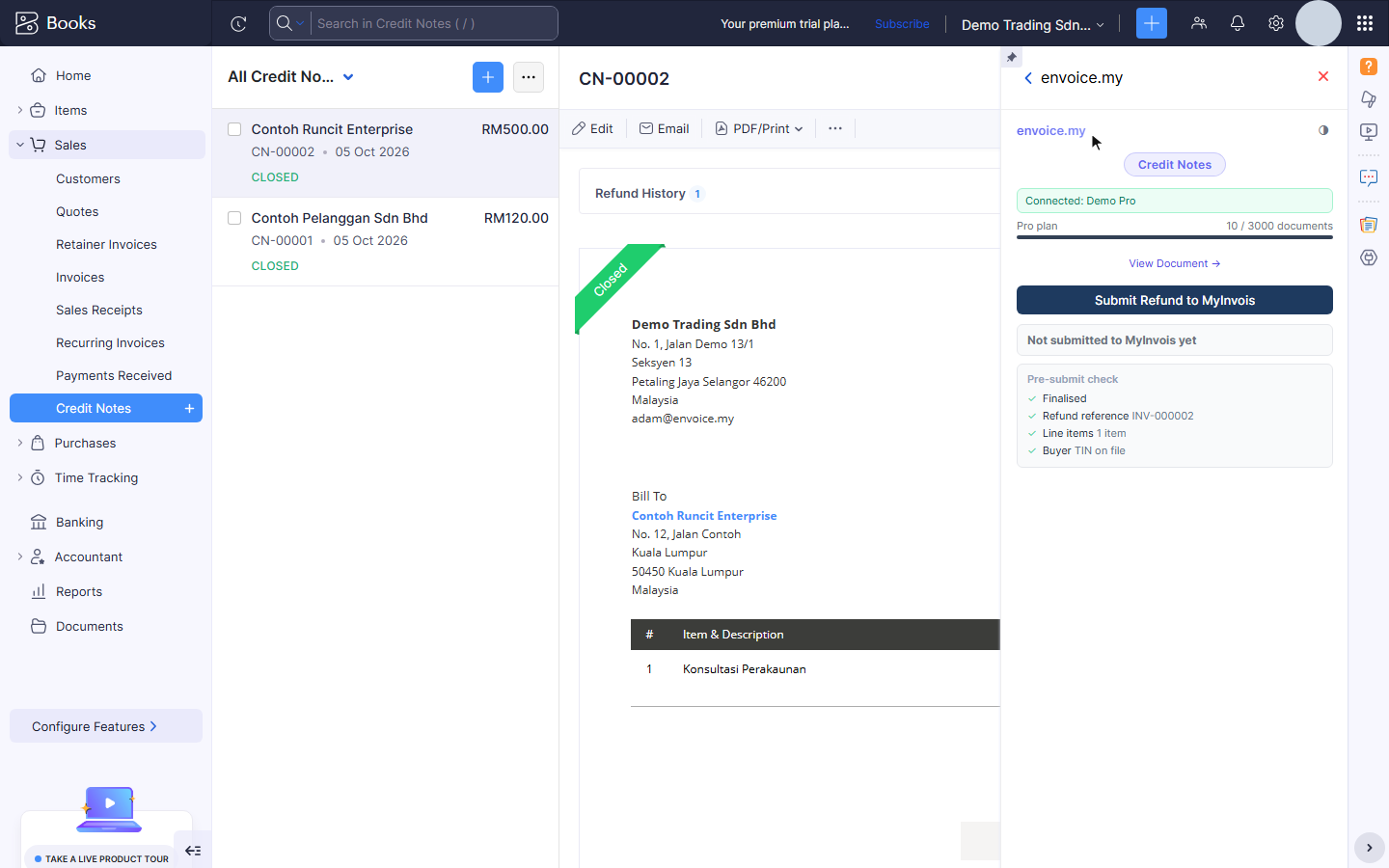The width and height of the screenshot is (1389, 868).
Task: Focus the Search in Credit Notes field
Action: tap(434, 23)
